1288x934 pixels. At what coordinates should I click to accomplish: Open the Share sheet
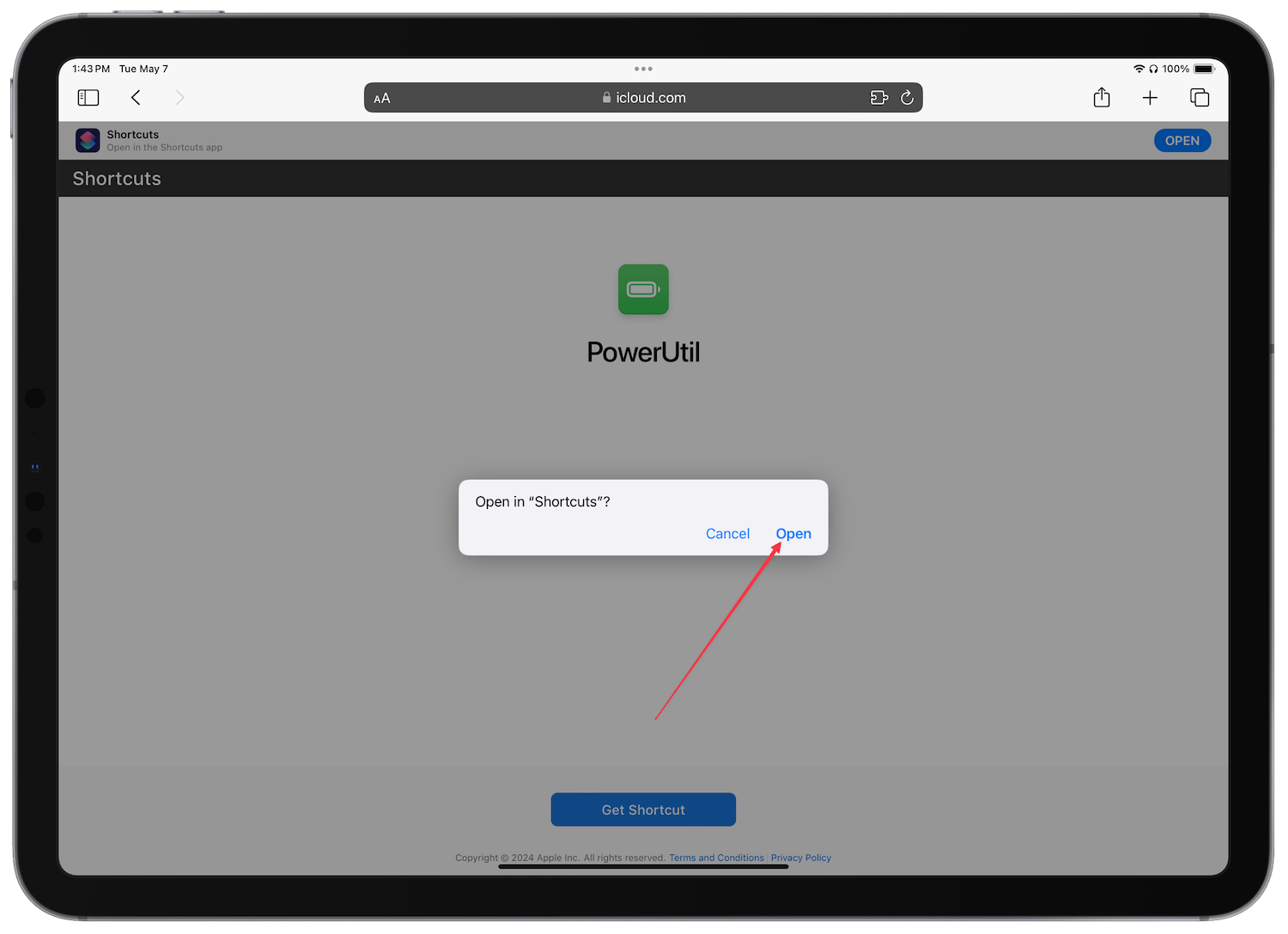tap(1102, 98)
